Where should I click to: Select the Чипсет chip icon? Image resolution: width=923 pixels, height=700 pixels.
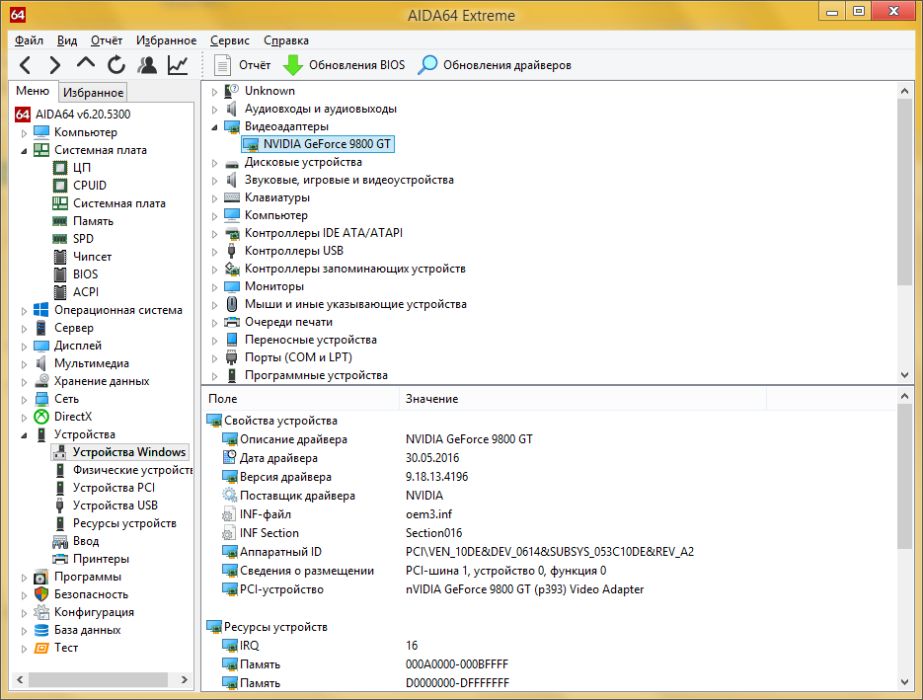[60, 257]
